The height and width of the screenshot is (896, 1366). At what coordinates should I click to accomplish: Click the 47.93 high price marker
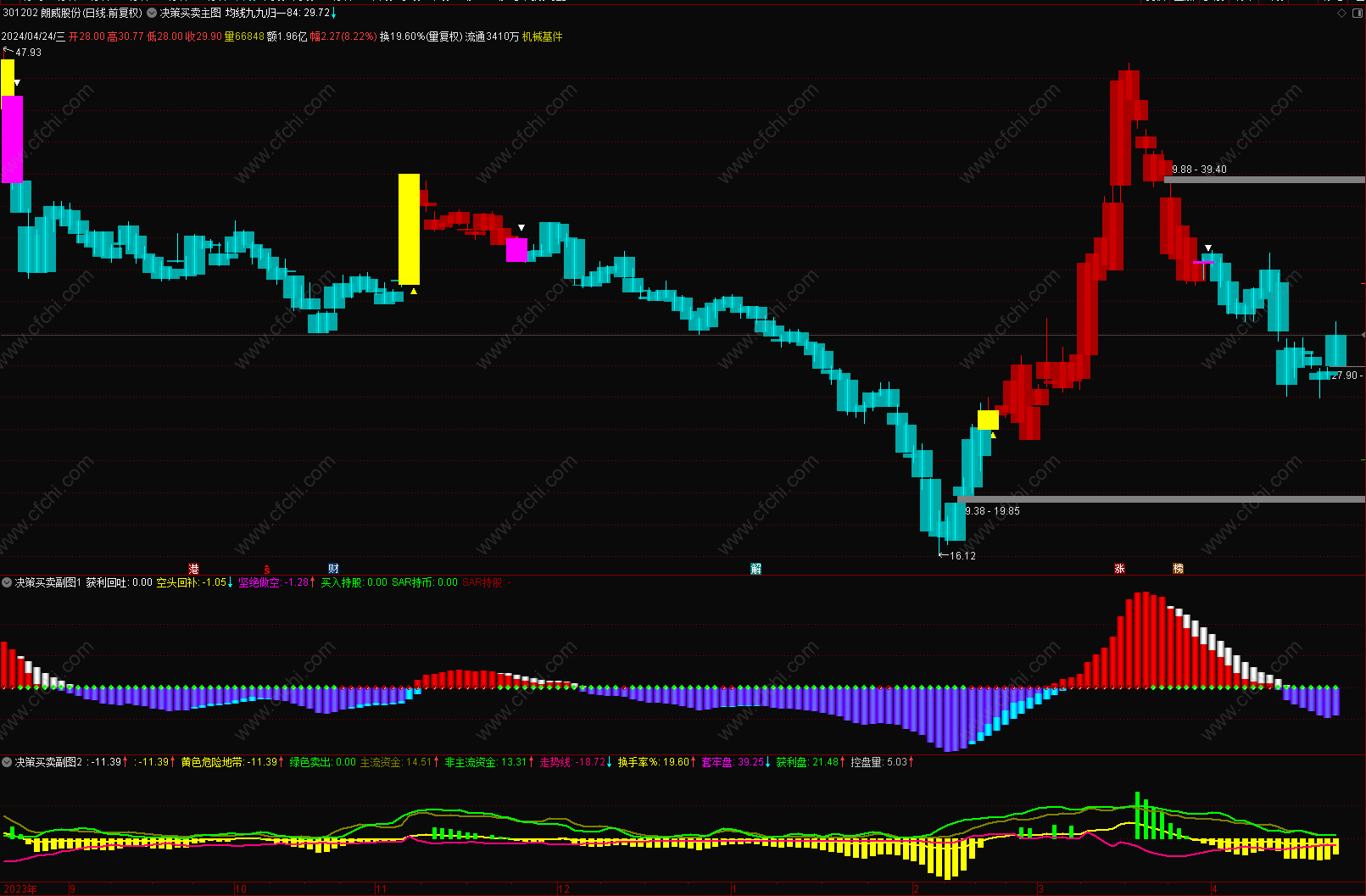pyautogui.click(x=28, y=53)
